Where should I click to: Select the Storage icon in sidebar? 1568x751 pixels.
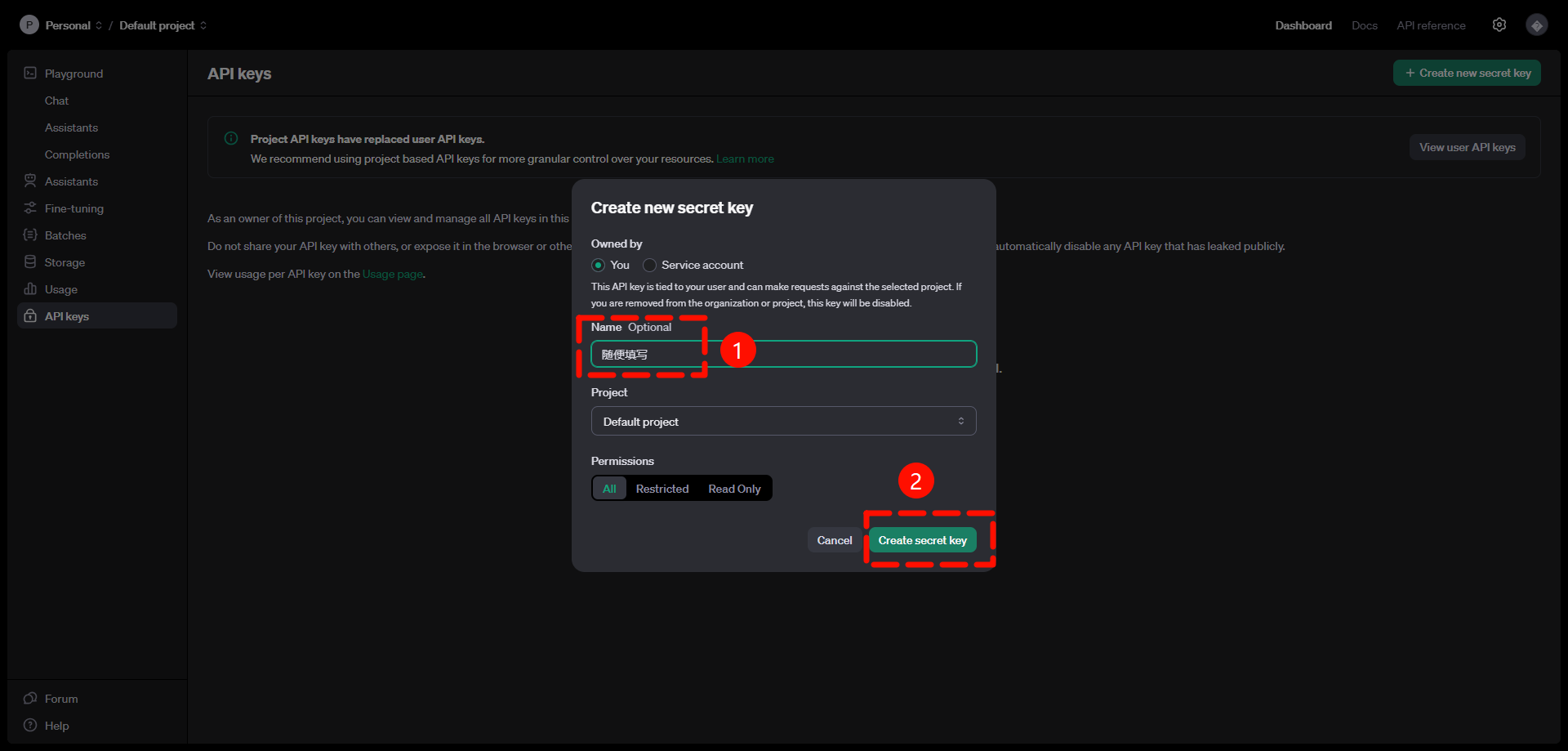29,262
